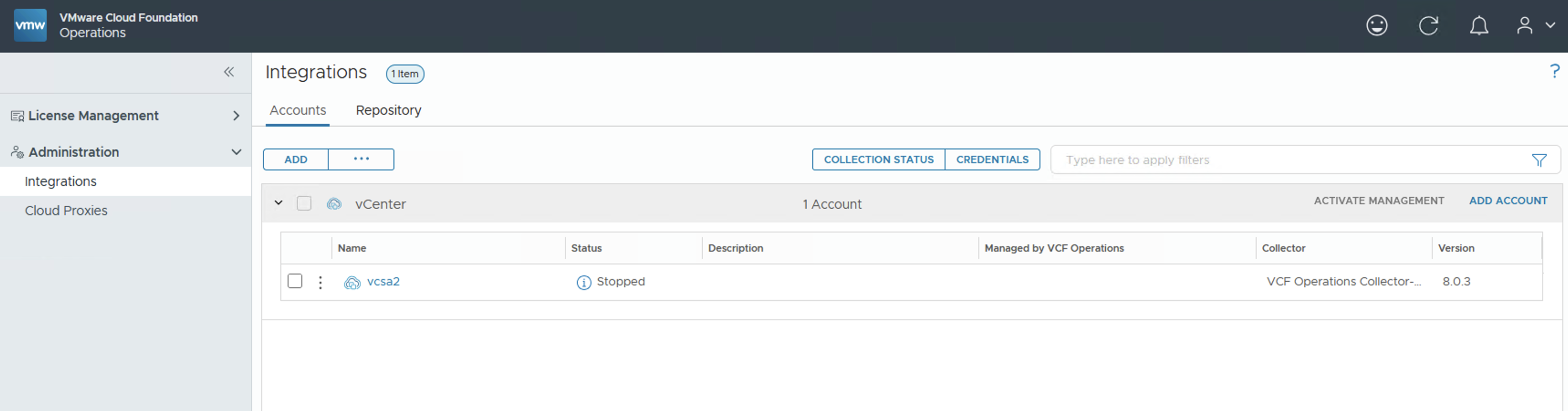
Task: Collapse the left navigation sidebar
Action: 229,73
